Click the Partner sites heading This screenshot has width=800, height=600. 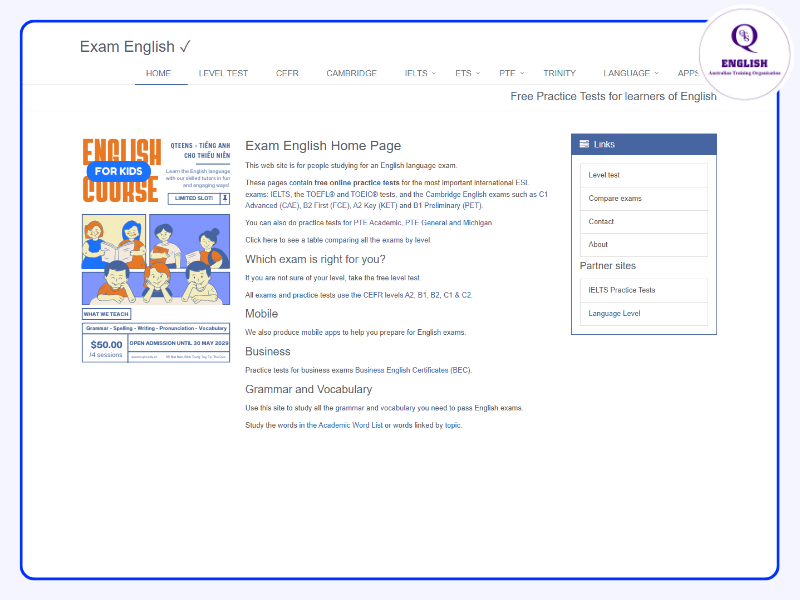point(608,266)
